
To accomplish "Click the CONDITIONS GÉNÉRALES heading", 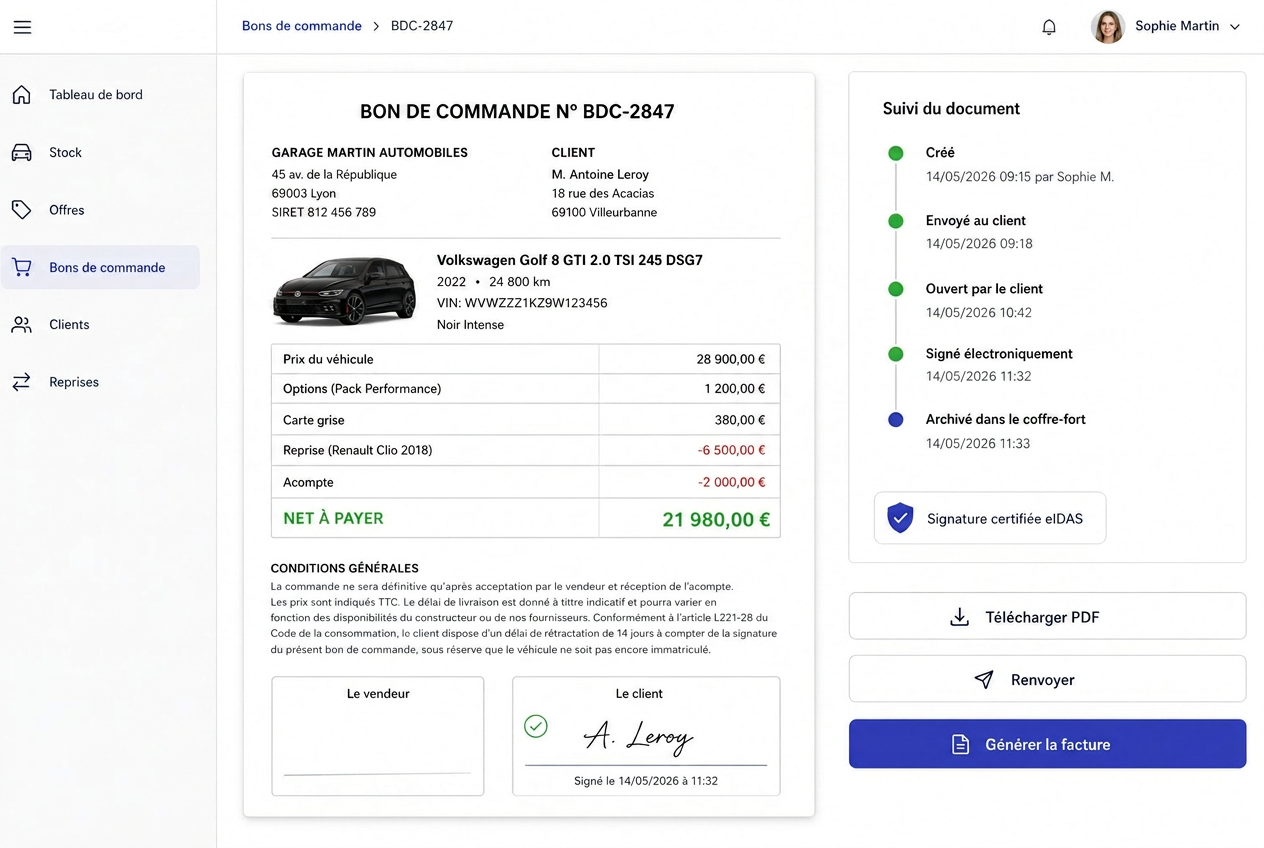I will [x=345, y=568].
